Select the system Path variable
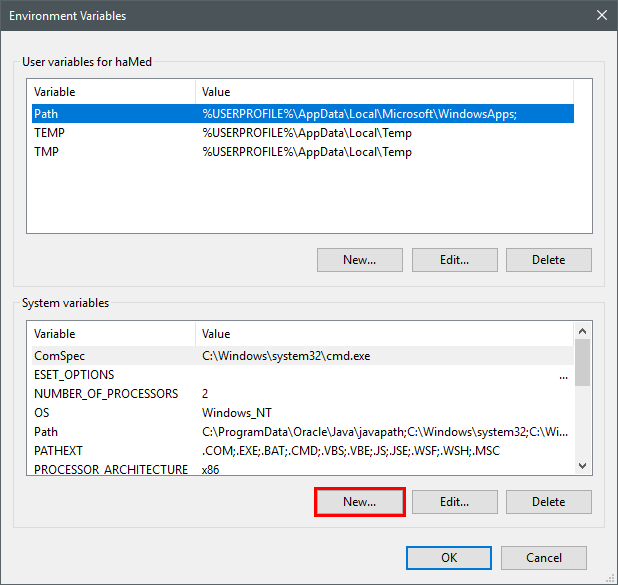 pos(303,432)
